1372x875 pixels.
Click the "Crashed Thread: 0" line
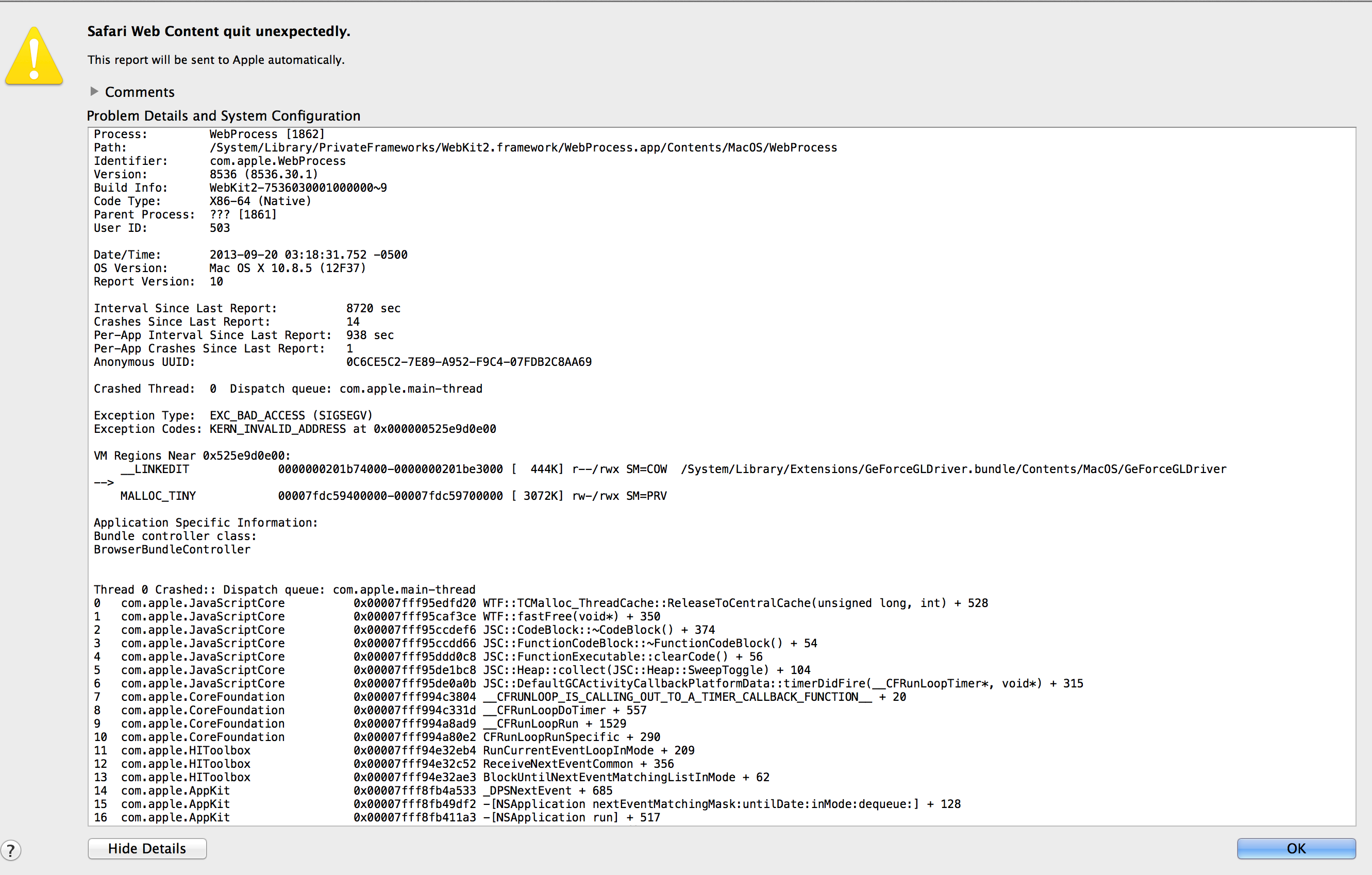[288, 389]
